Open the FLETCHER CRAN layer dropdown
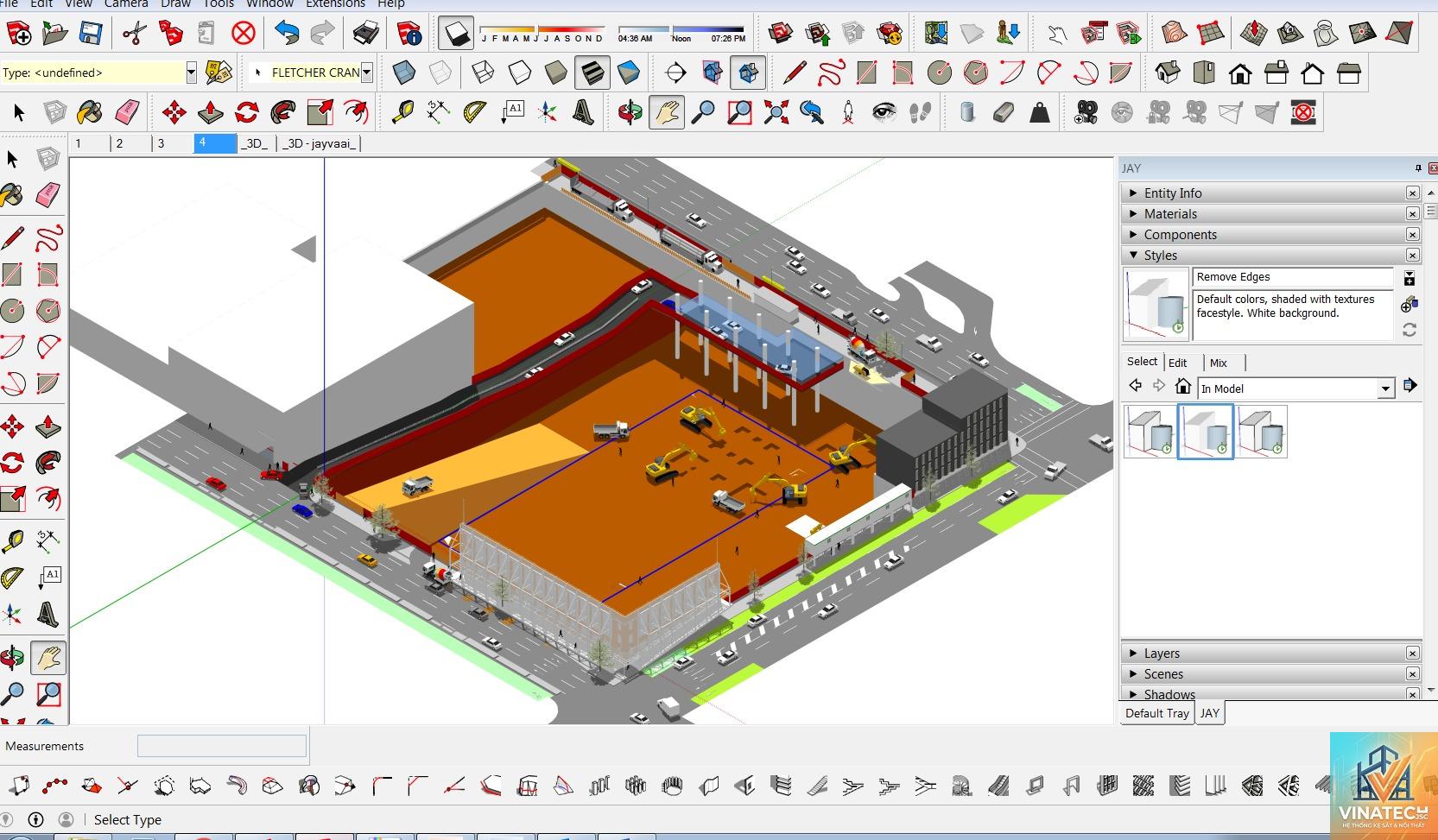Image resolution: width=1438 pixels, height=840 pixels. coord(367,73)
